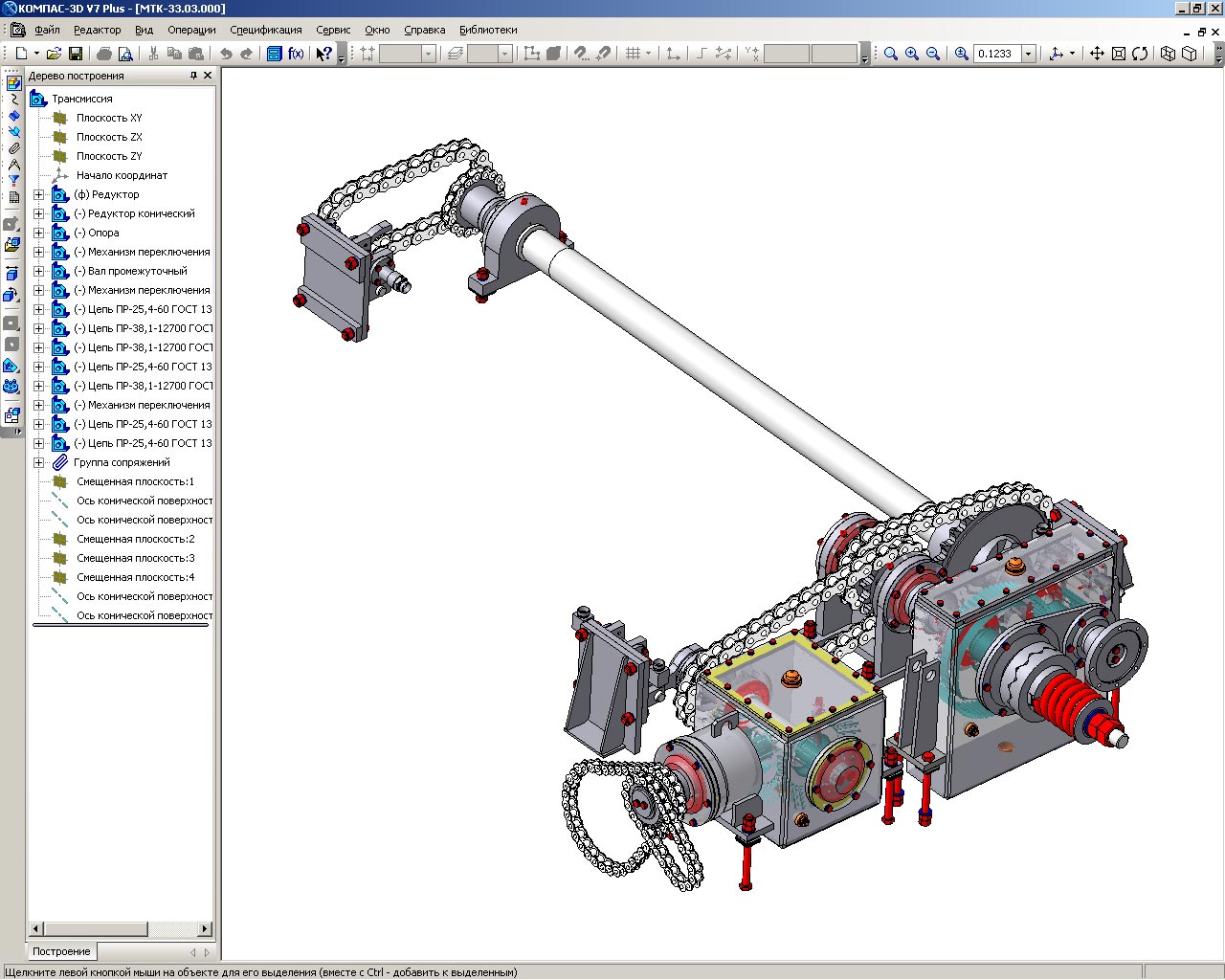Open the Операции menu
Viewport: 1225px width, 980px height.
[191, 30]
